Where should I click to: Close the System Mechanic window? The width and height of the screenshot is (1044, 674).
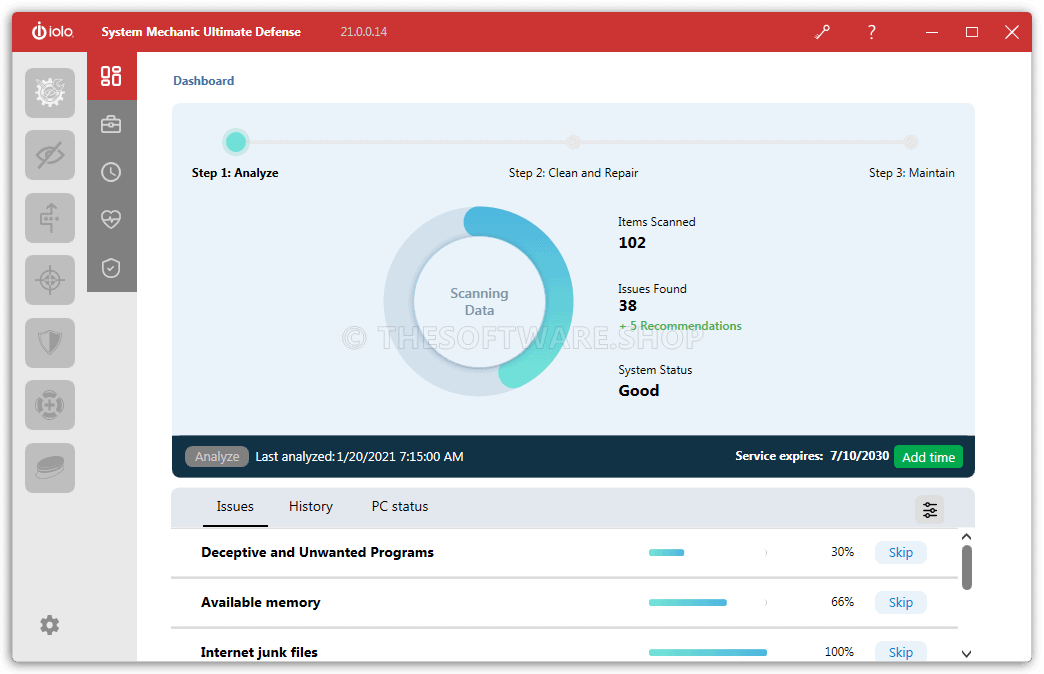point(1012,32)
